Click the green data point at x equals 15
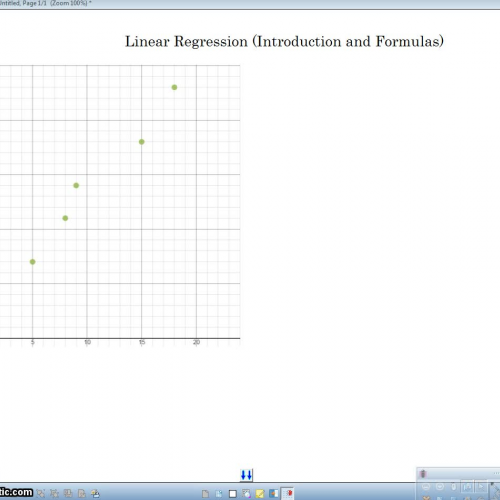The width and height of the screenshot is (500, 500). [142, 142]
